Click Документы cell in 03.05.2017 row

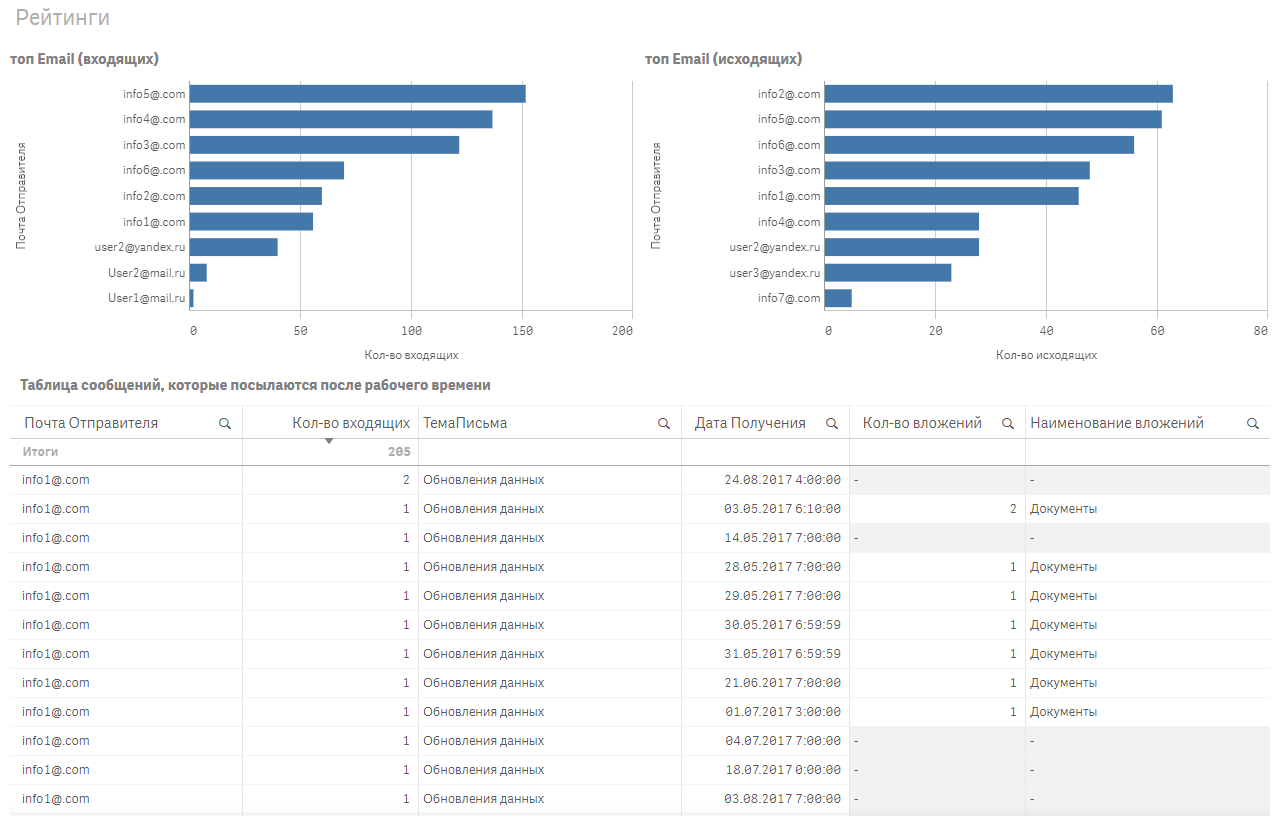[x=1063, y=509]
